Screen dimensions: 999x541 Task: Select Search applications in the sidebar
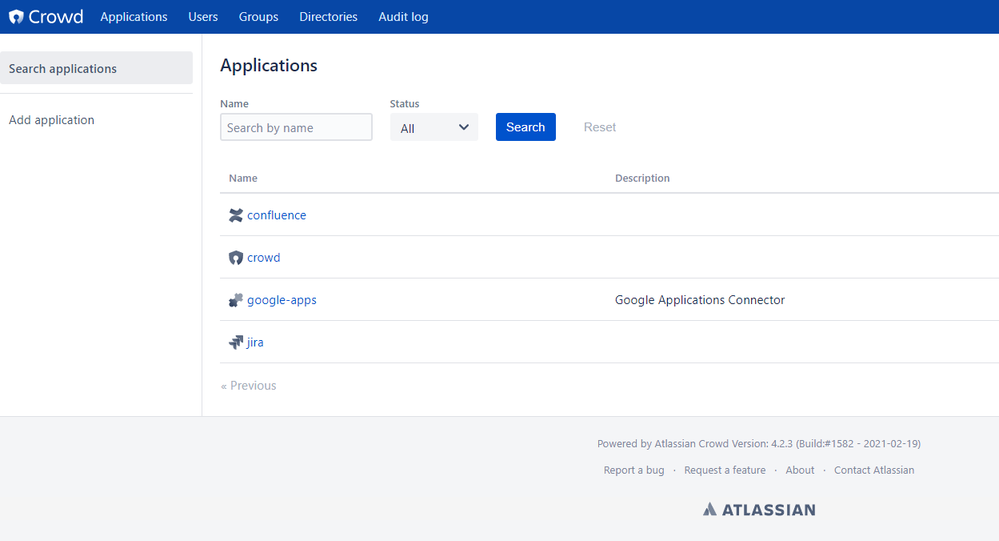point(96,68)
